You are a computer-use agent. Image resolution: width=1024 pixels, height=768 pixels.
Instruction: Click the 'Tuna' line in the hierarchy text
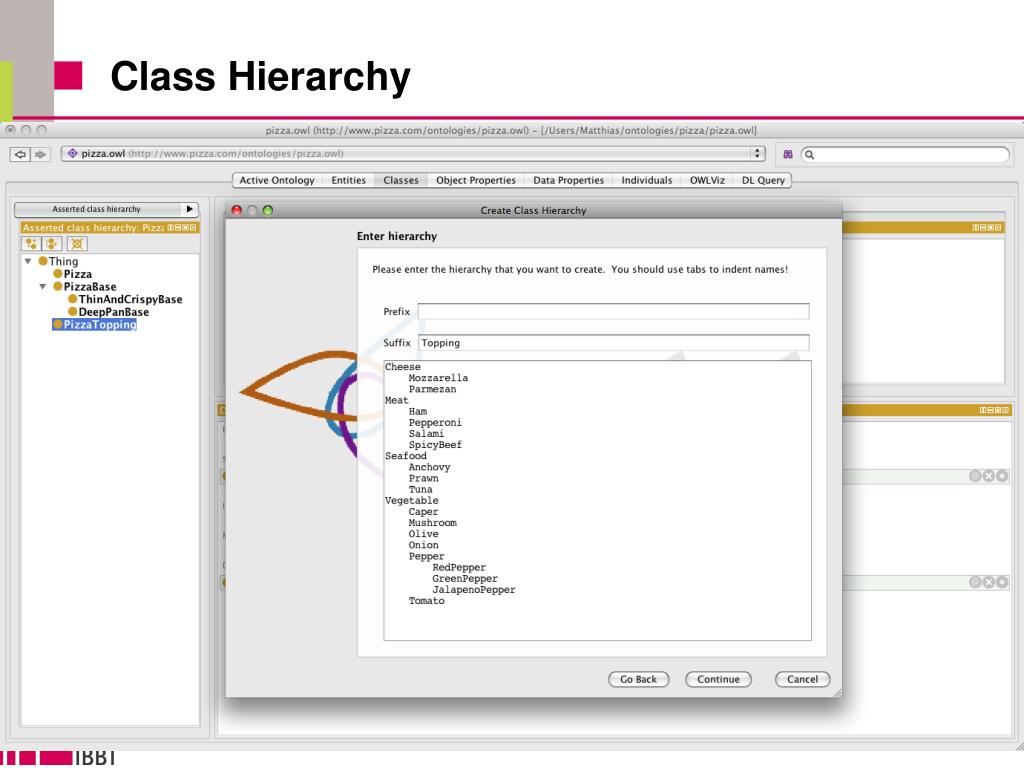[421, 489]
